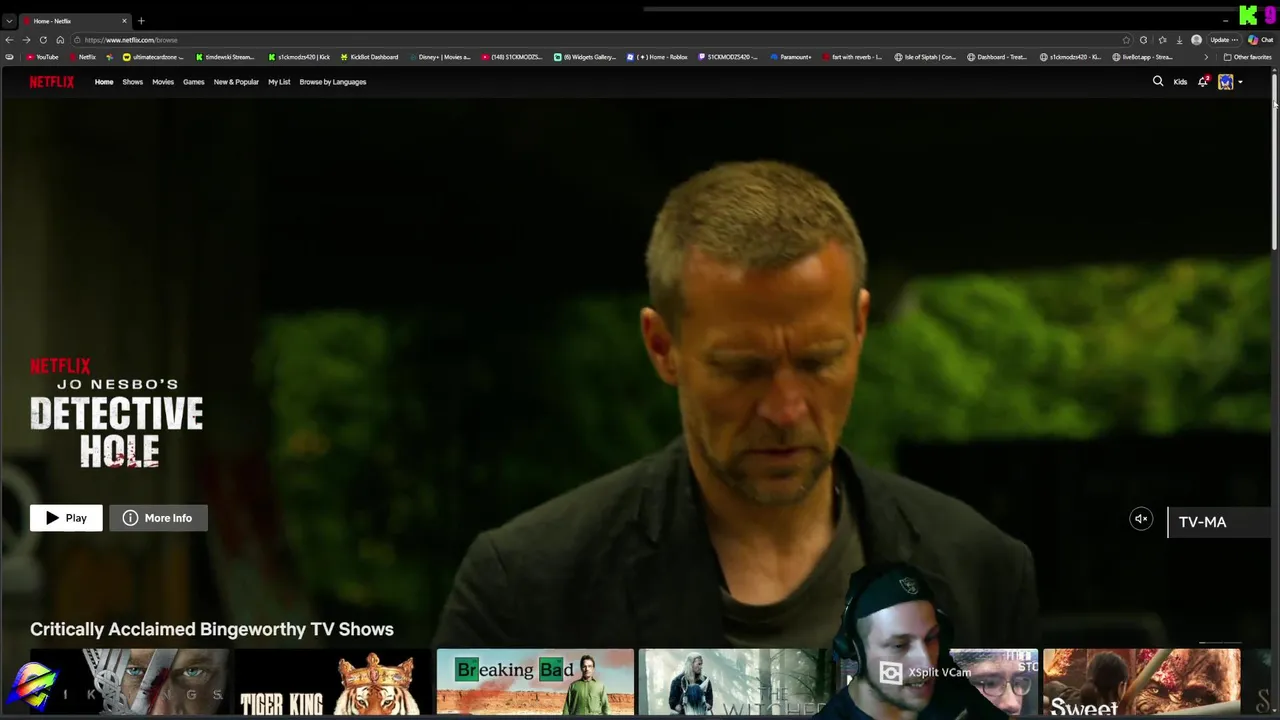Click the favorites list star icon
This screenshot has width=1280, height=720.
tap(1162, 40)
